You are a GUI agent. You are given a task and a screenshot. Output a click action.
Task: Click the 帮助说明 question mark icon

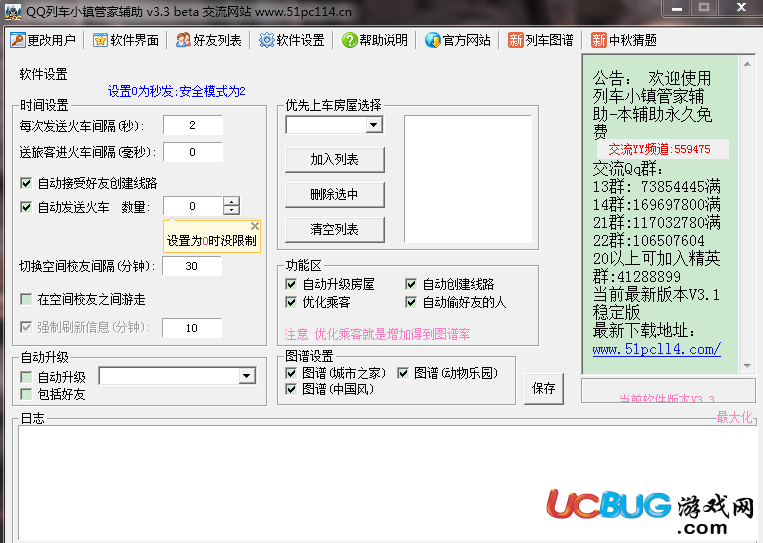(349, 40)
